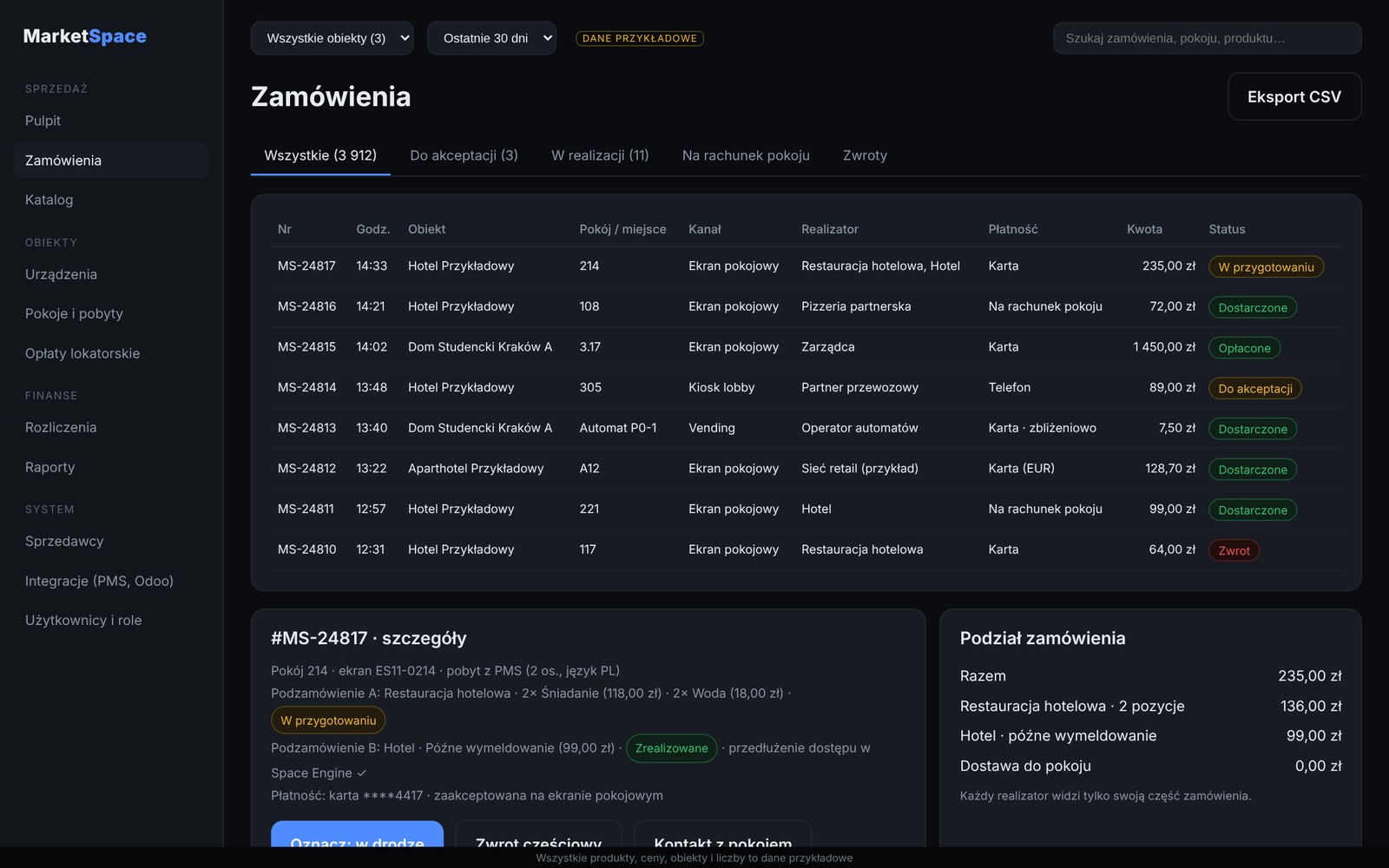Open the Na rachunek pokoju tab
The height and width of the screenshot is (868, 1389).
click(746, 155)
